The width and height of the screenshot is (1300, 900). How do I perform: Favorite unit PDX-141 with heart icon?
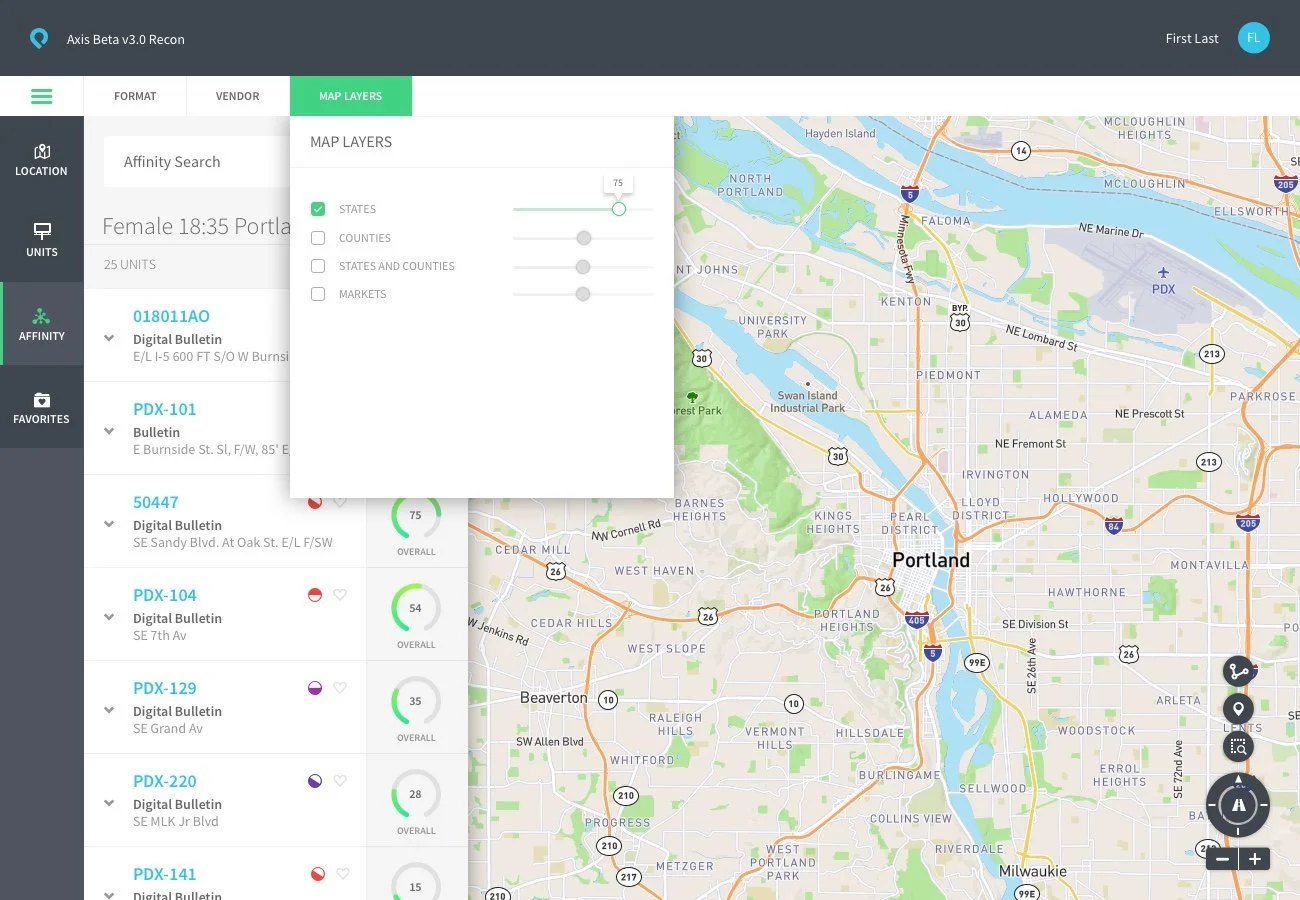pyautogui.click(x=343, y=874)
